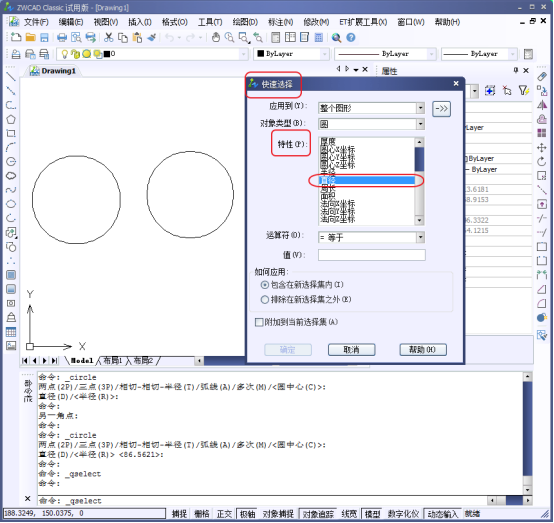This screenshot has width=554, height=523.
Task: Click the blue Help question icon
Action: tap(350, 37)
